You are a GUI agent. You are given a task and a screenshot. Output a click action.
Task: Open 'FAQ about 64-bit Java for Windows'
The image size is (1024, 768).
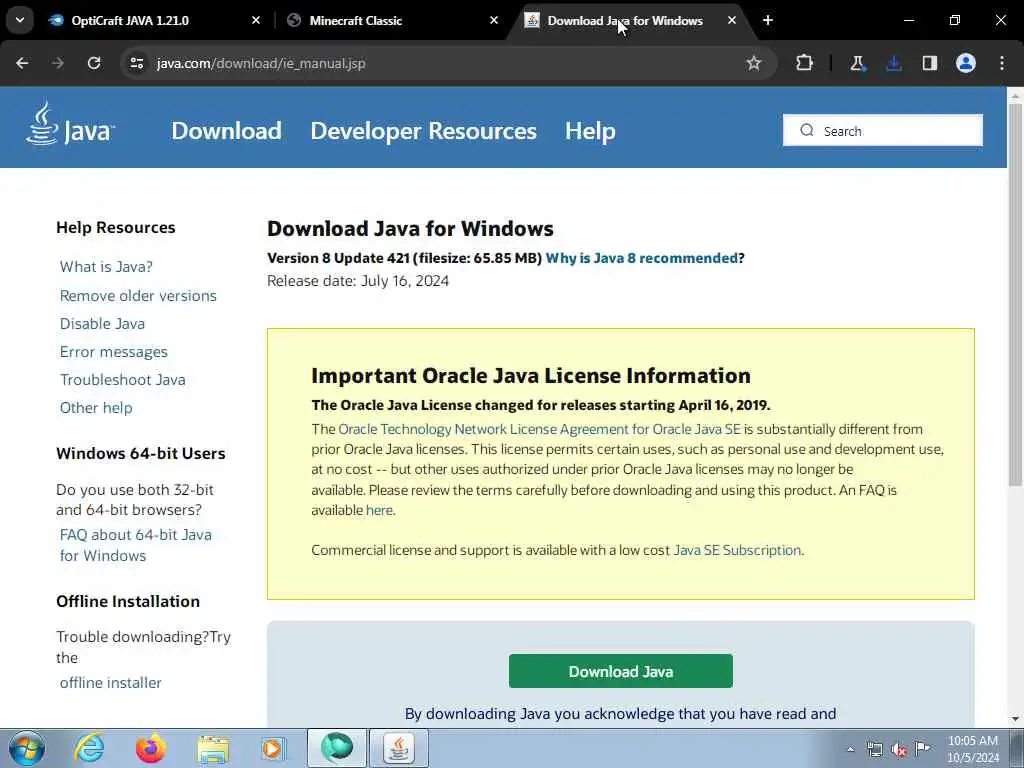(x=136, y=545)
